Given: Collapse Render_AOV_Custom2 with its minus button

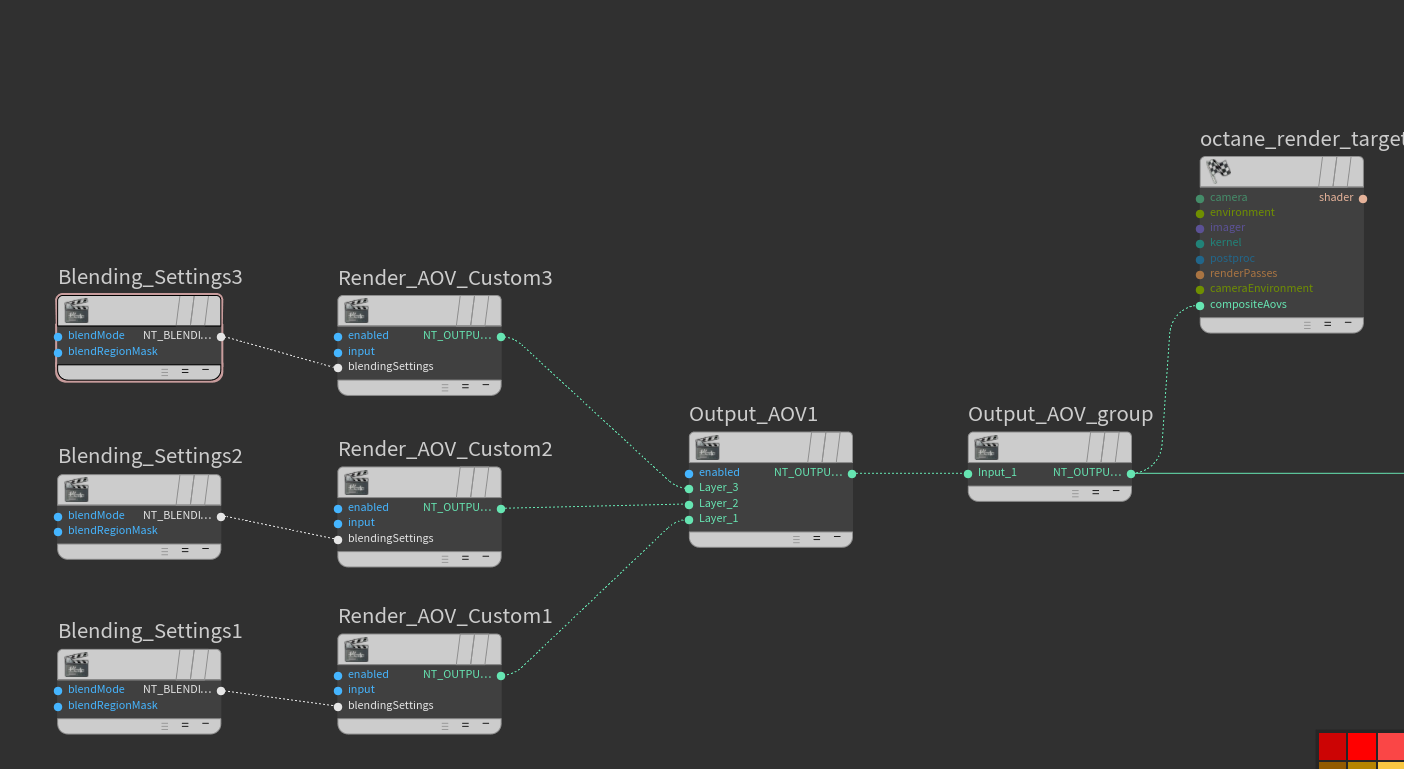Looking at the screenshot, I should click(x=485, y=557).
